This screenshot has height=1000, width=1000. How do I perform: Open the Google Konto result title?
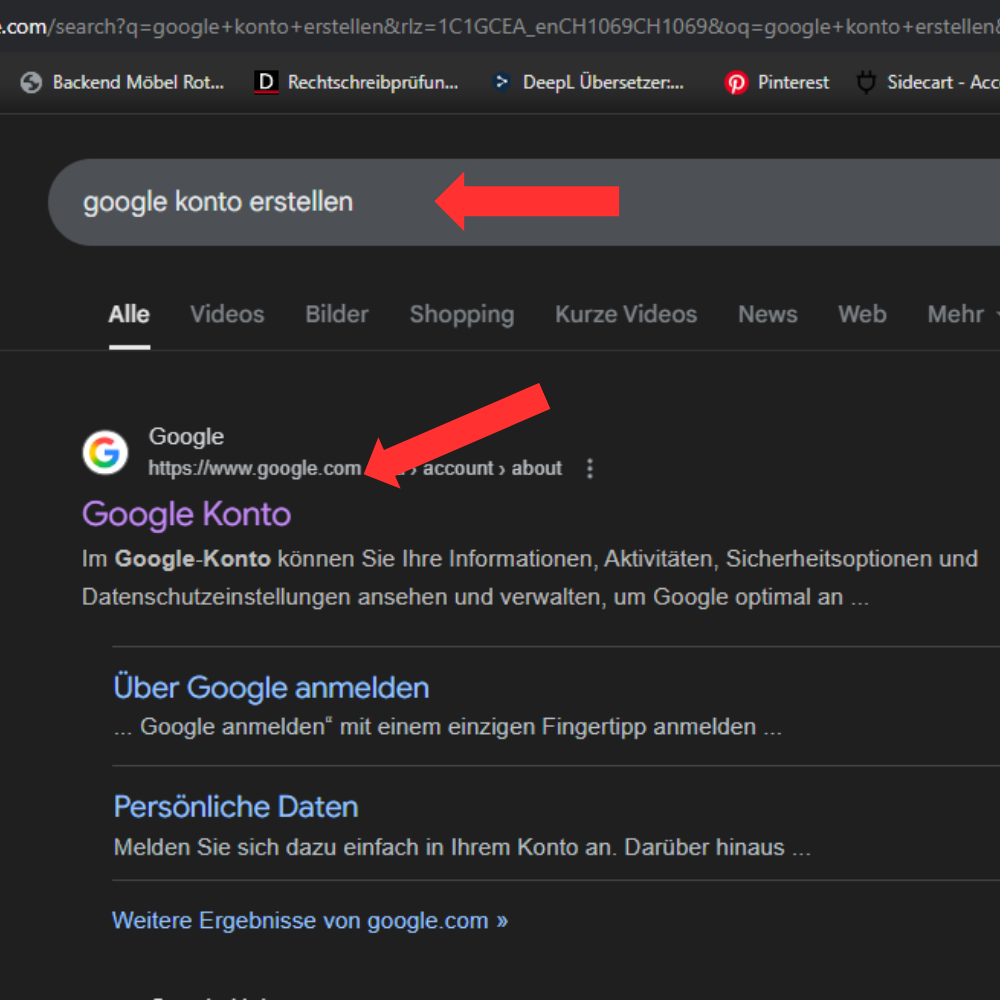(186, 514)
